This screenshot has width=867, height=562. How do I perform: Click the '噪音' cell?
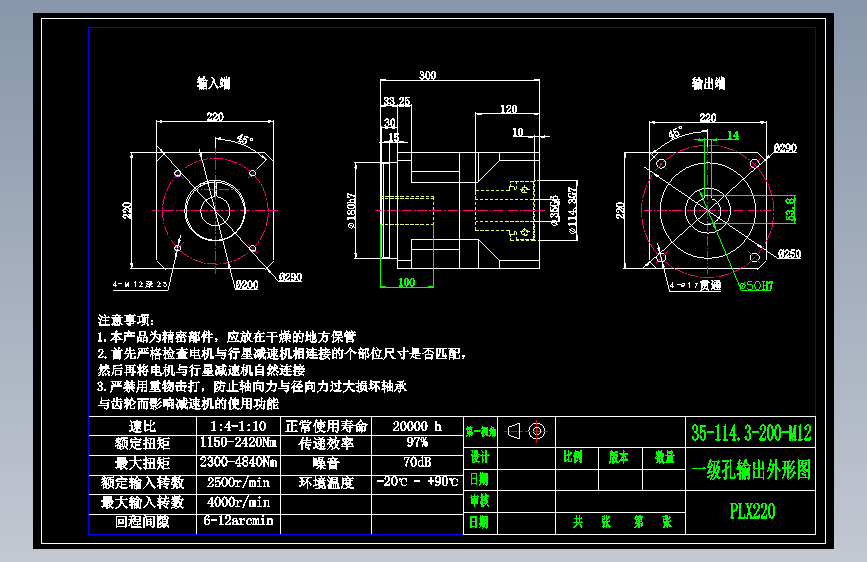coord(326,464)
